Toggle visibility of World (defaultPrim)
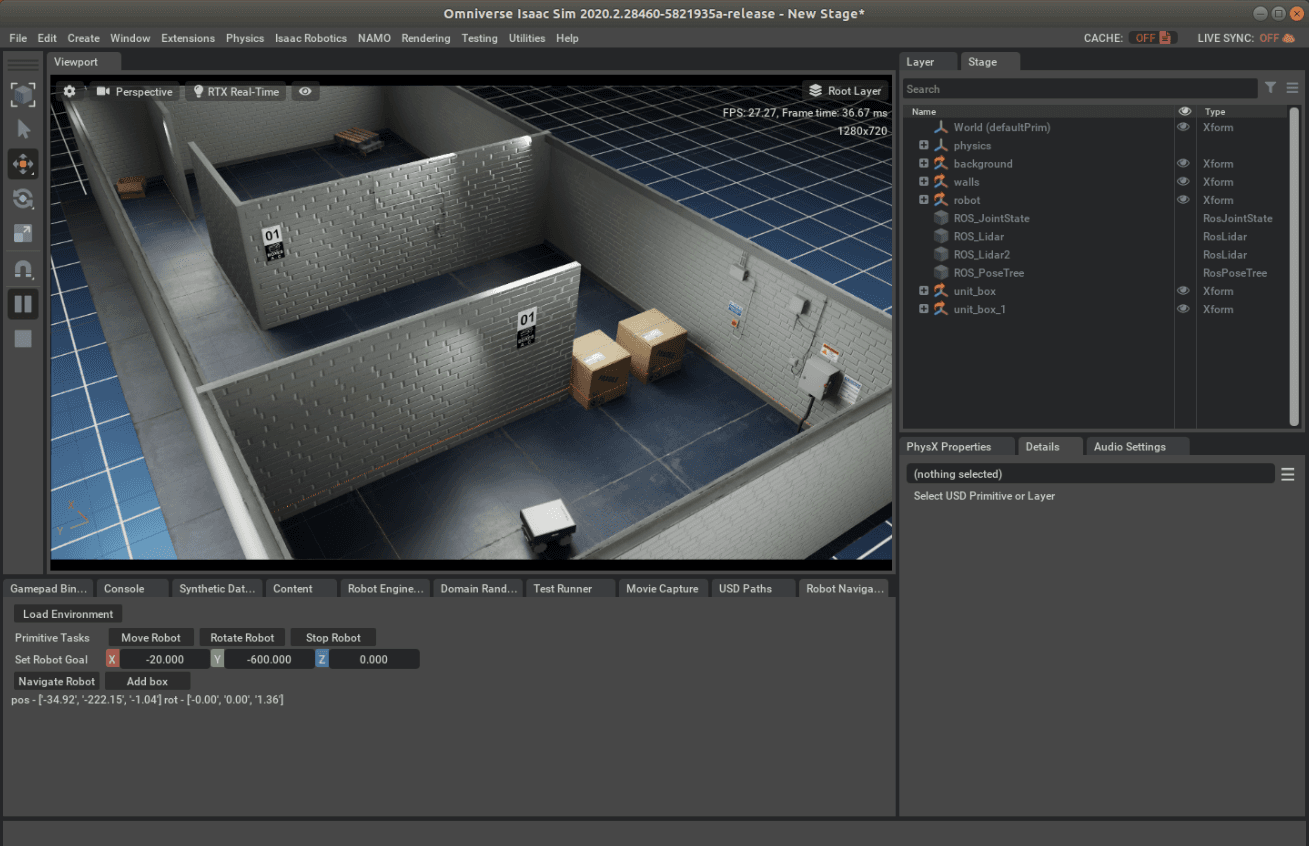 point(1184,127)
